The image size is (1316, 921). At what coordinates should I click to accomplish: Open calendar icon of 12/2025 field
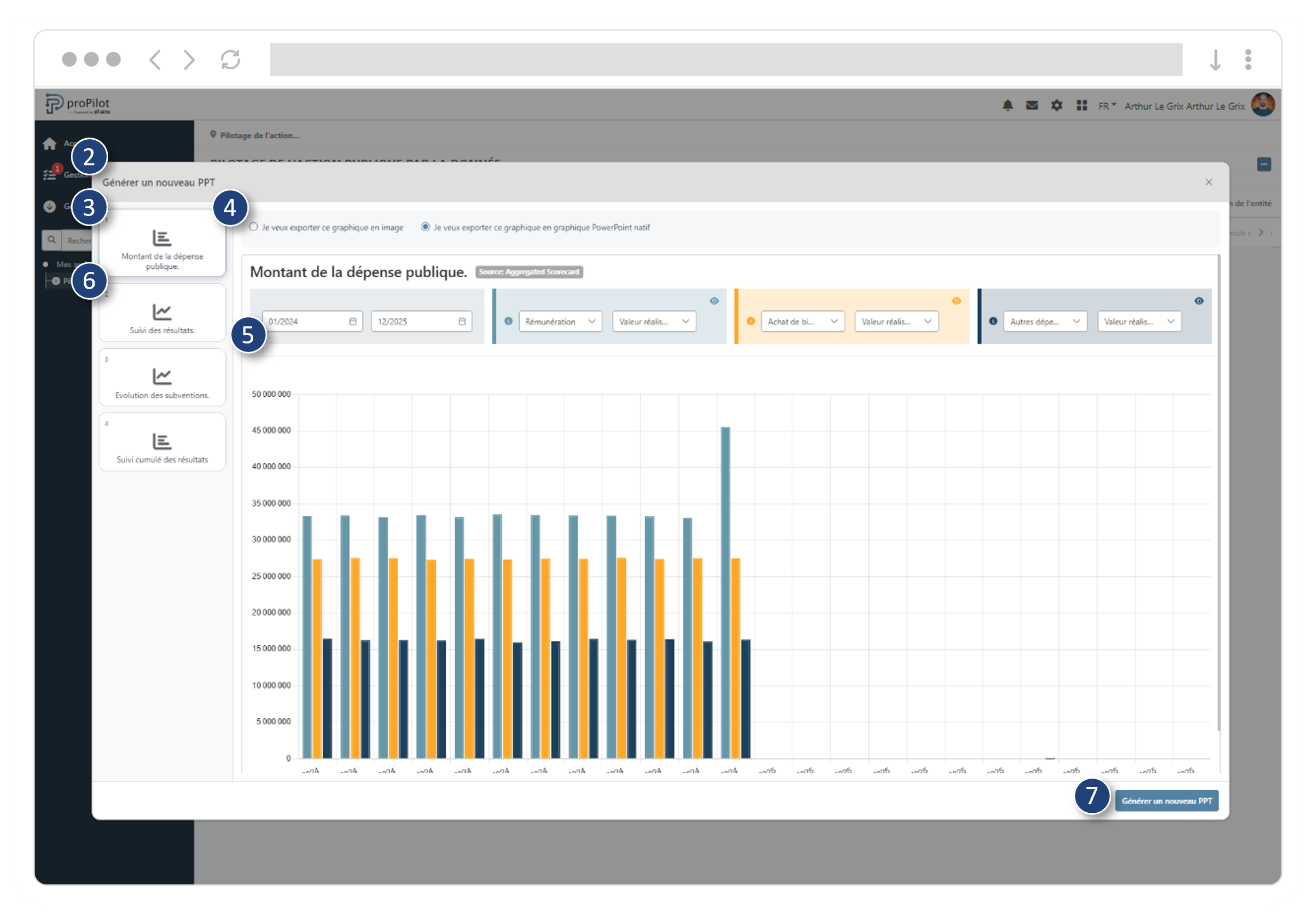462,322
